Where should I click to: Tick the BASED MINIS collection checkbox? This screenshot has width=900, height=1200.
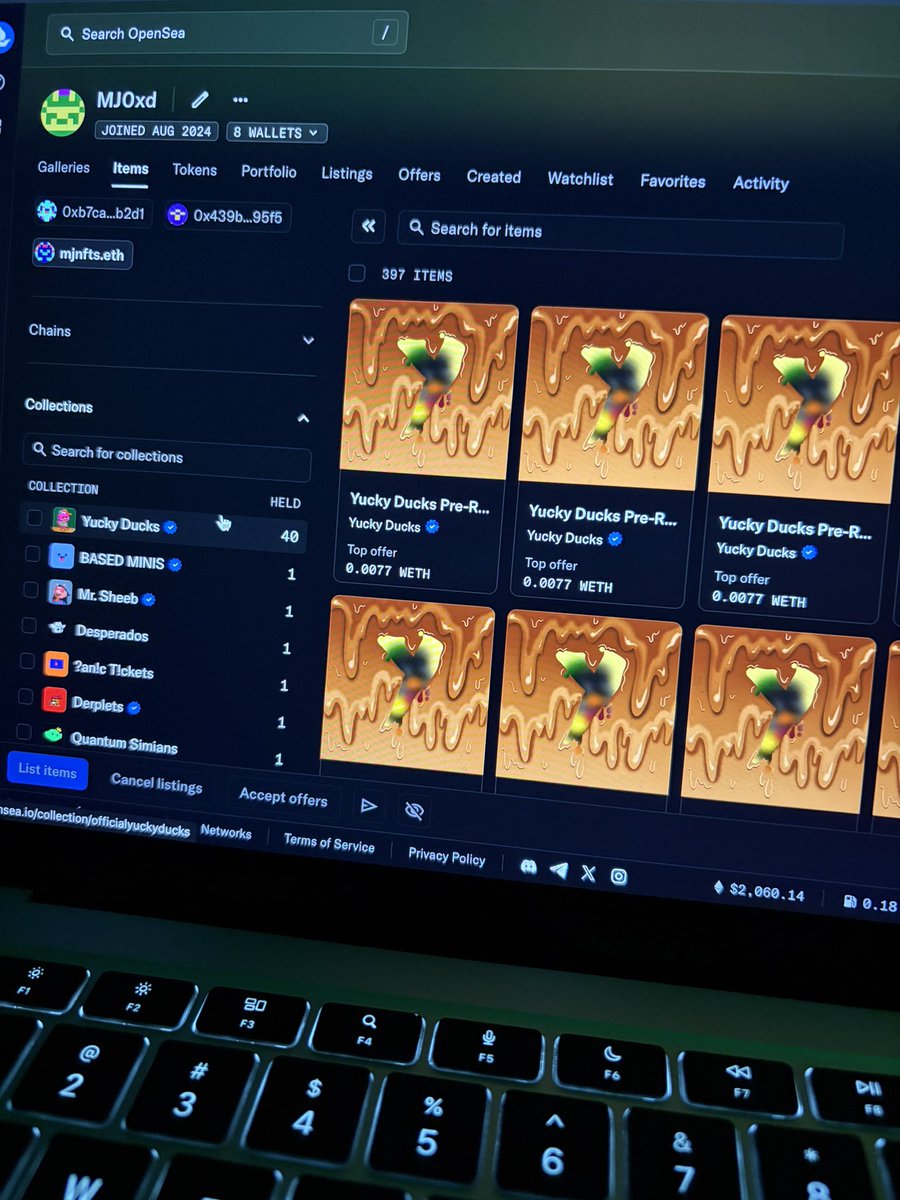click(32, 553)
